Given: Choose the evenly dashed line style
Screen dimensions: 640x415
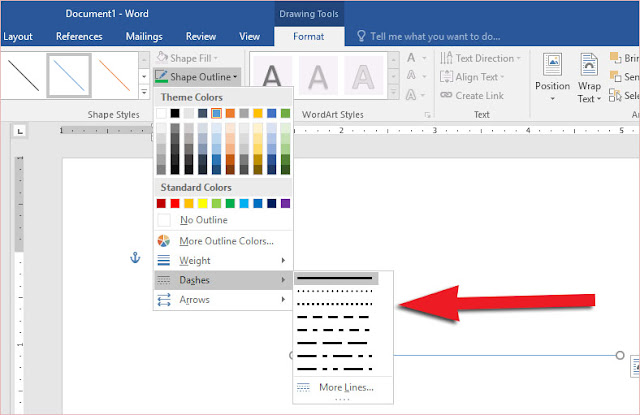Looking at the screenshot, I should (x=335, y=317).
